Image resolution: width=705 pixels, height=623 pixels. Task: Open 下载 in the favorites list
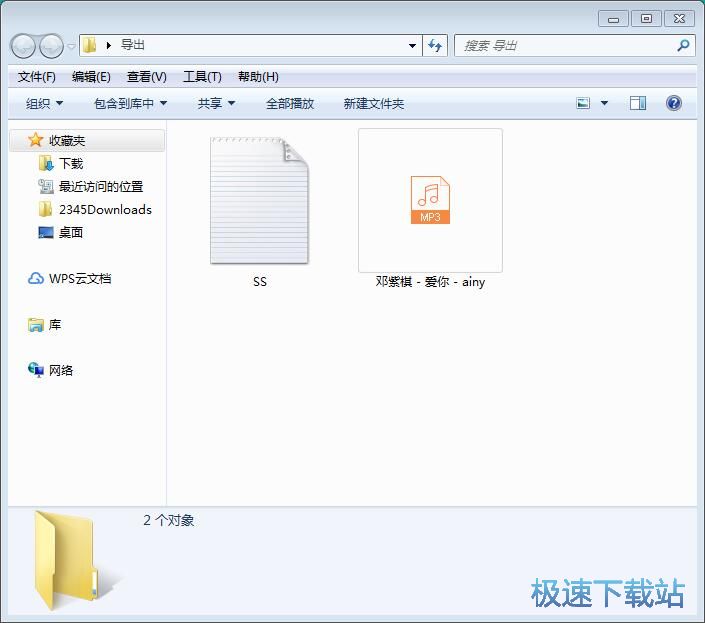click(71, 164)
